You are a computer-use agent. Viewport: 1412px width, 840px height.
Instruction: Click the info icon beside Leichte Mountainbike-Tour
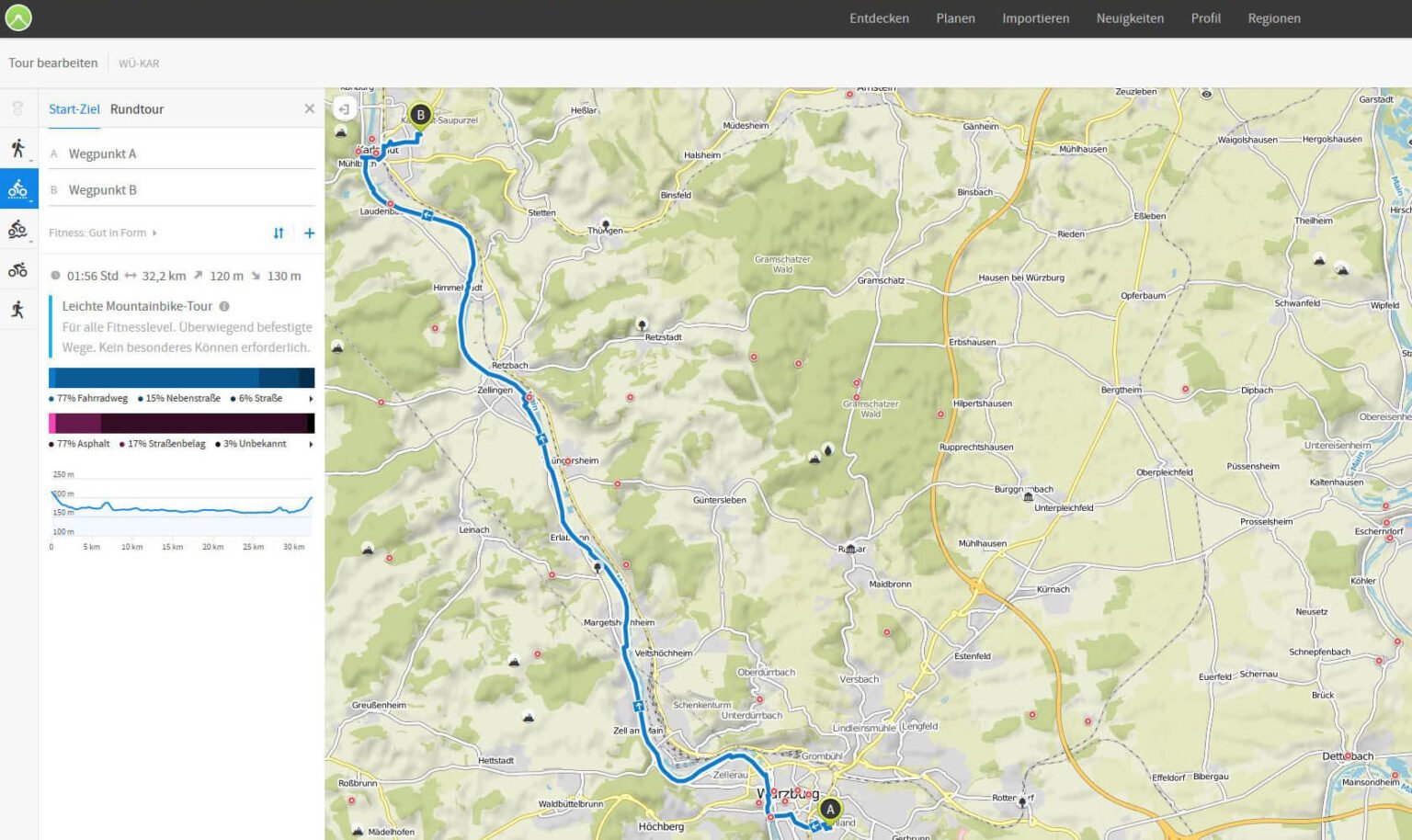[224, 306]
